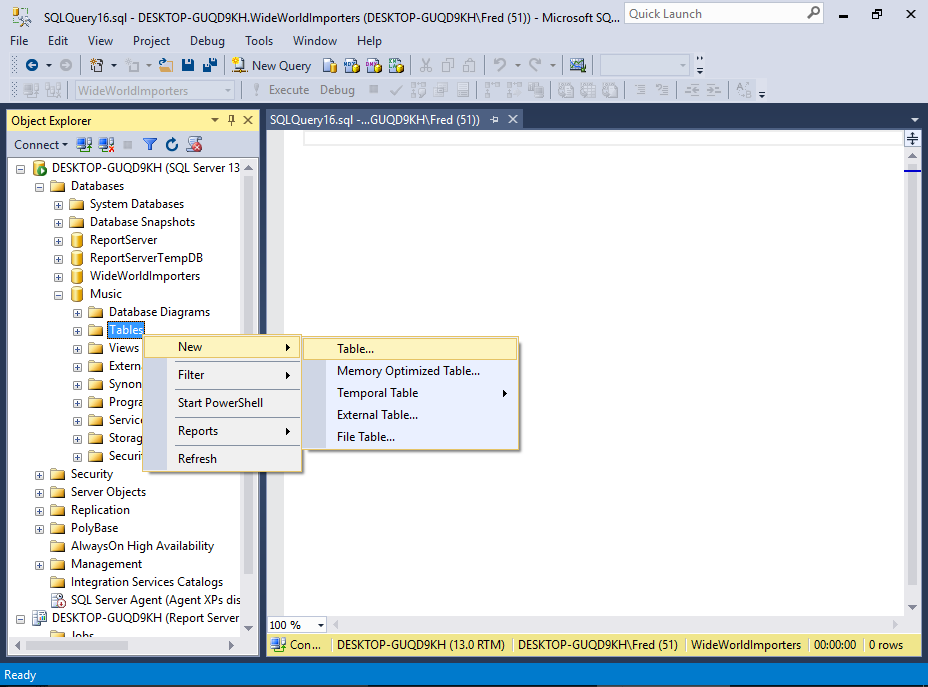928x687 pixels.
Task: Choose Start PowerShell in context menu
Action: coord(220,403)
